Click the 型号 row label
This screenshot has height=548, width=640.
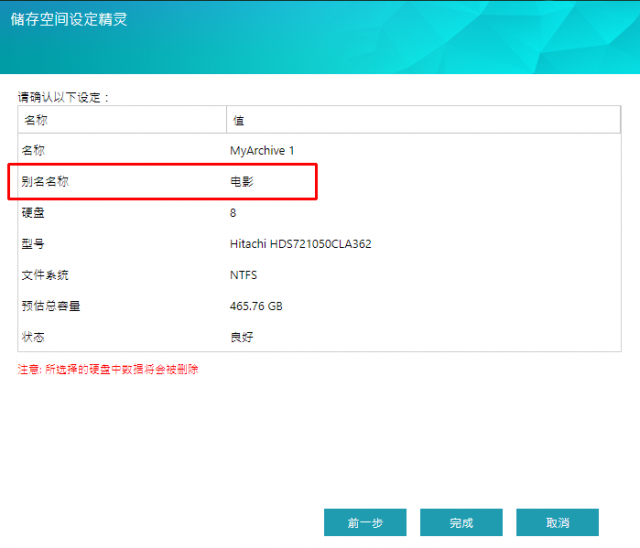click(x=33, y=244)
